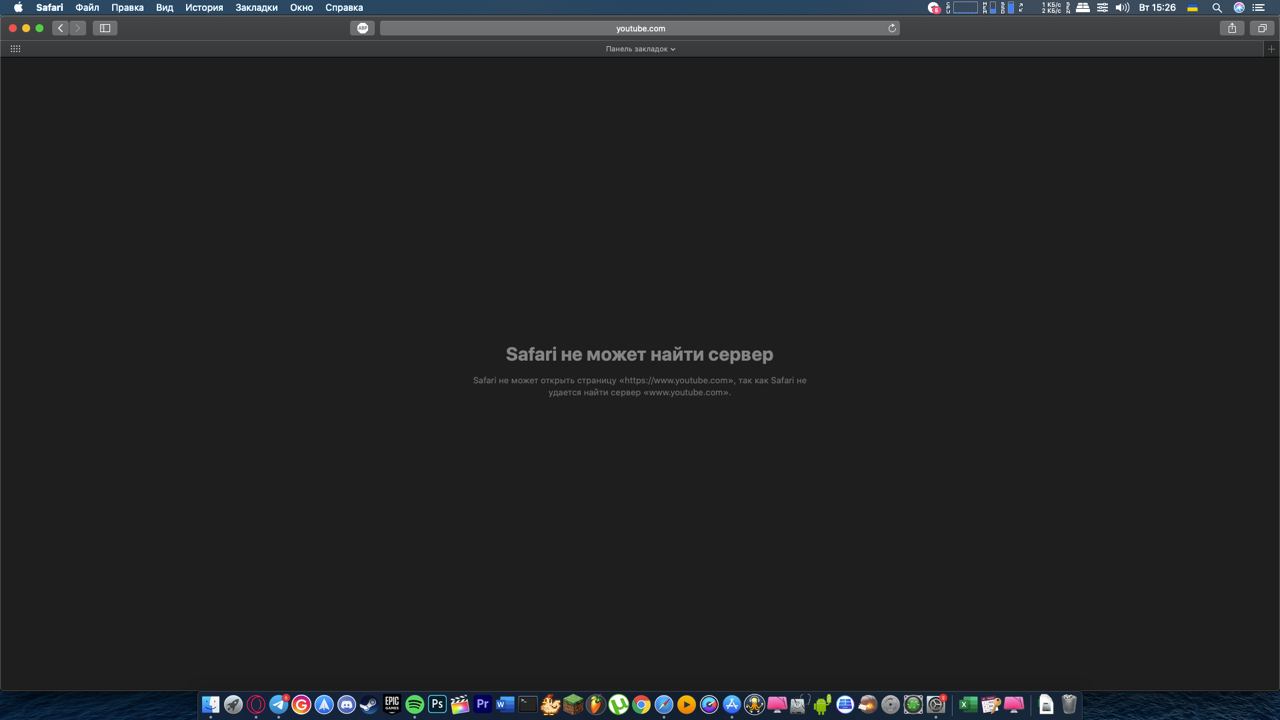Open the Trash in the Dock

click(x=1069, y=705)
